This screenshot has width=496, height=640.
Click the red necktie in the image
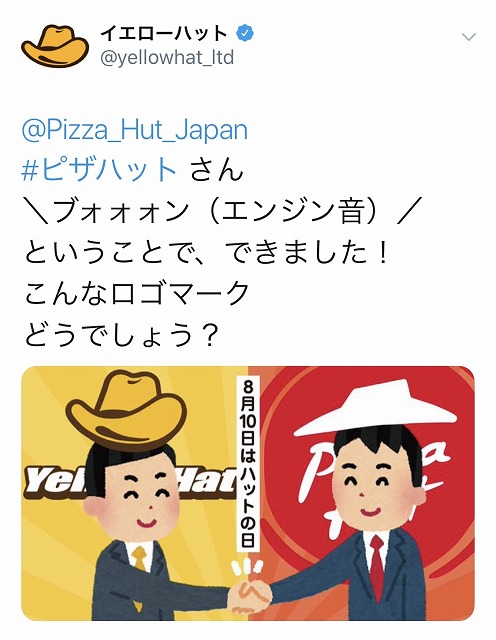[x=377, y=567]
